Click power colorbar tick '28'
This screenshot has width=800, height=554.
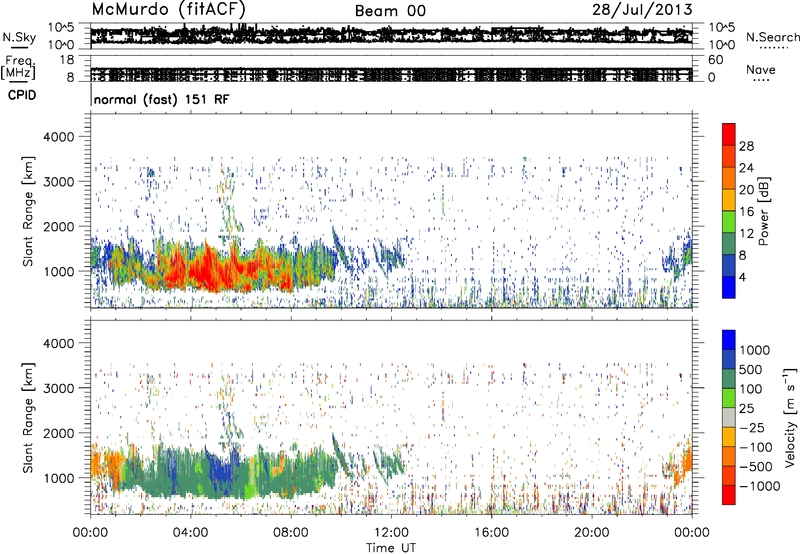[x=746, y=146]
